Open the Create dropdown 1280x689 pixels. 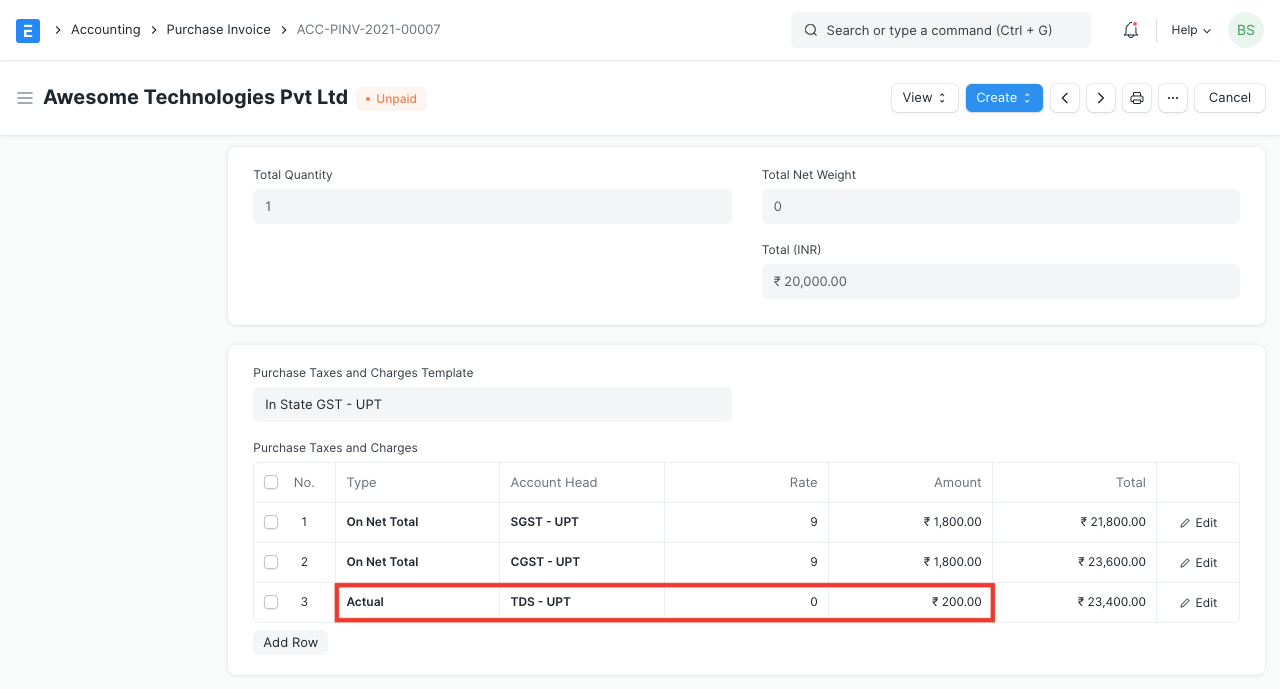[1003, 97]
